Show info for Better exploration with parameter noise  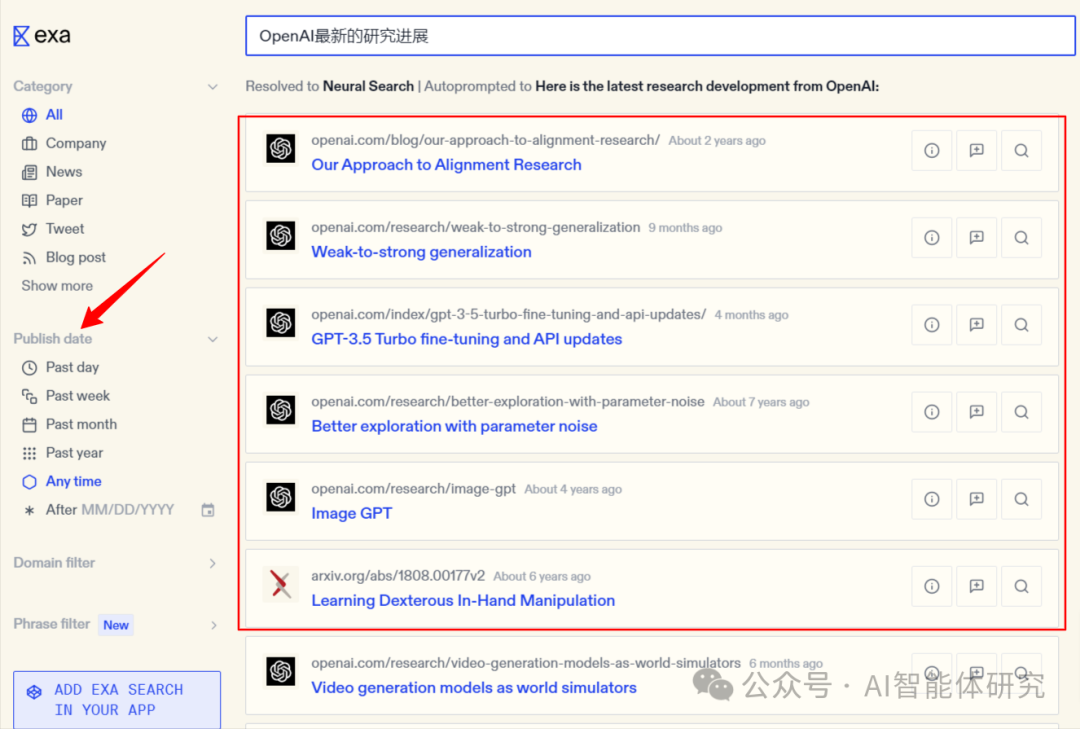pyautogui.click(x=931, y=412)
